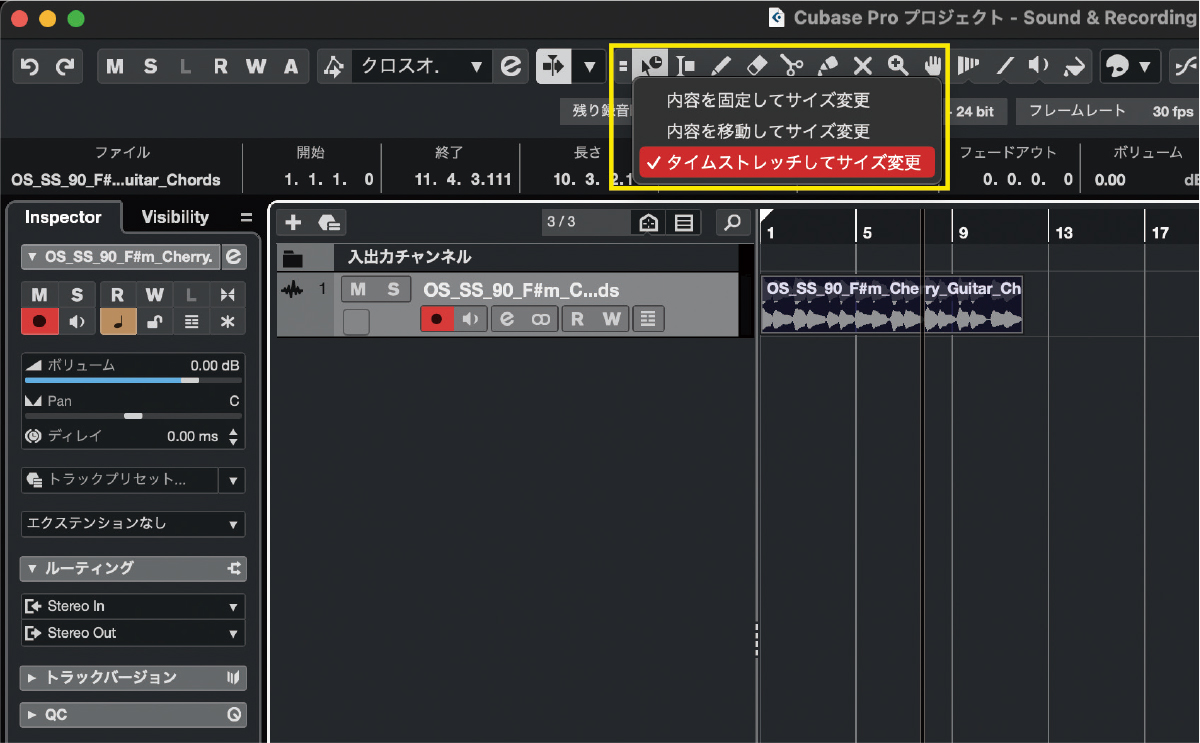Toggle musical timebase note button
The height and width of the screenshot is (743, 1200).
coord(118,321)
